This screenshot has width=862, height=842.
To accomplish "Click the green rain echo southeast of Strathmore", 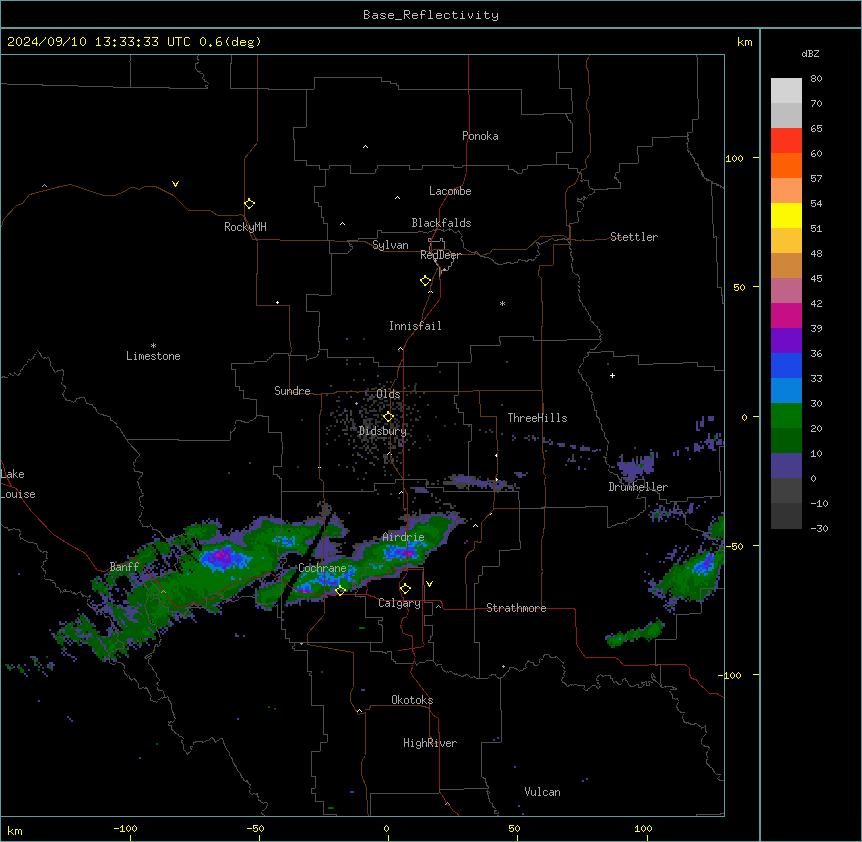I will tap(635, 633).
